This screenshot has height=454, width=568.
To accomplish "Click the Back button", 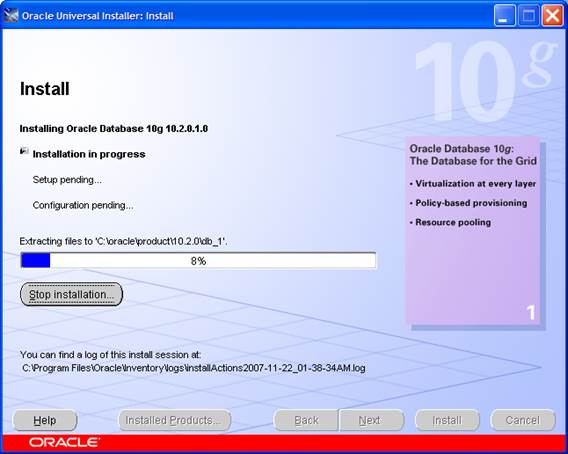I will pyautogui.click(x=306, y=420).
